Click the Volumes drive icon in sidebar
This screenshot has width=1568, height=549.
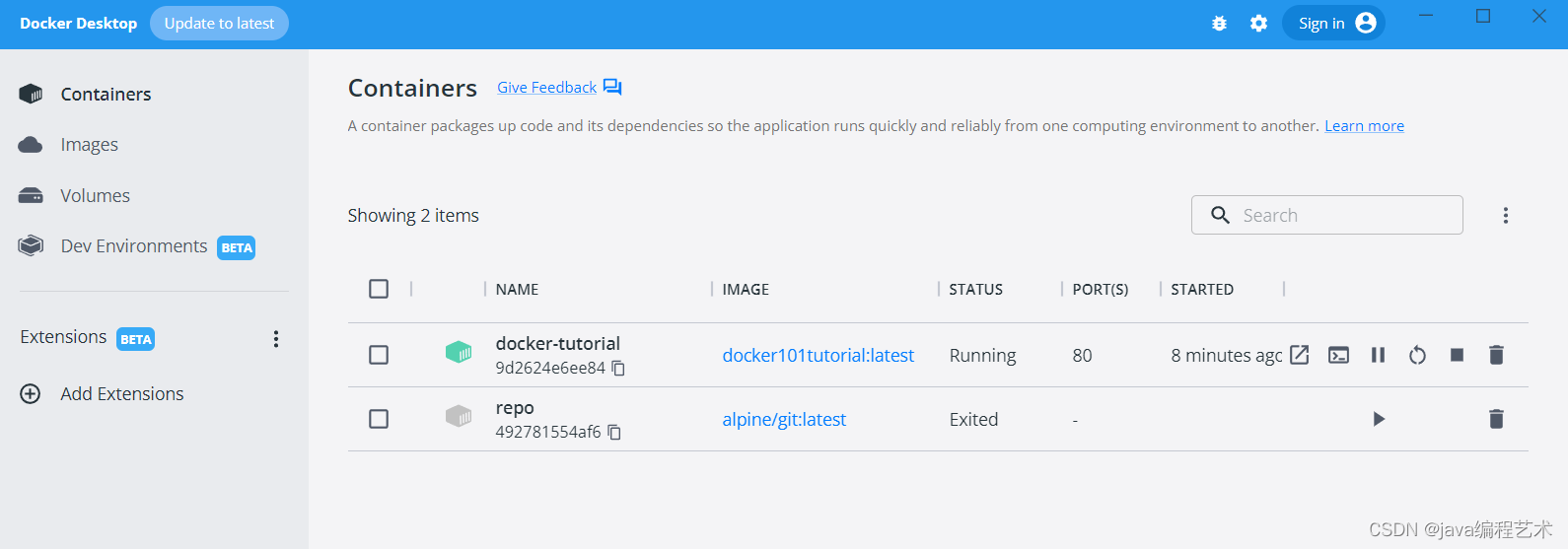coord(31,195)
